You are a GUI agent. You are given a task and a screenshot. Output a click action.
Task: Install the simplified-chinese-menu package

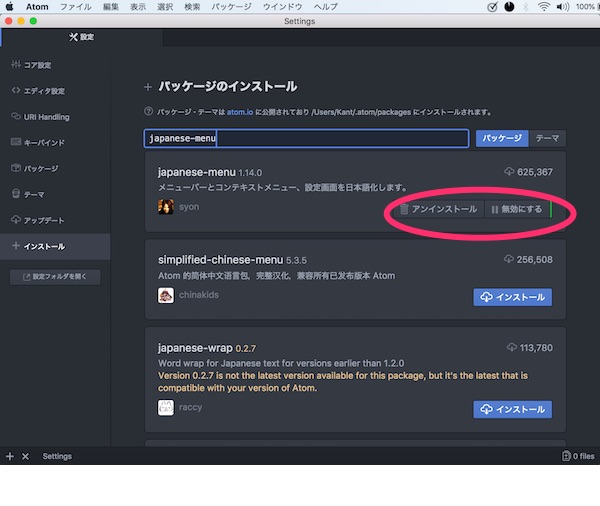512,297
